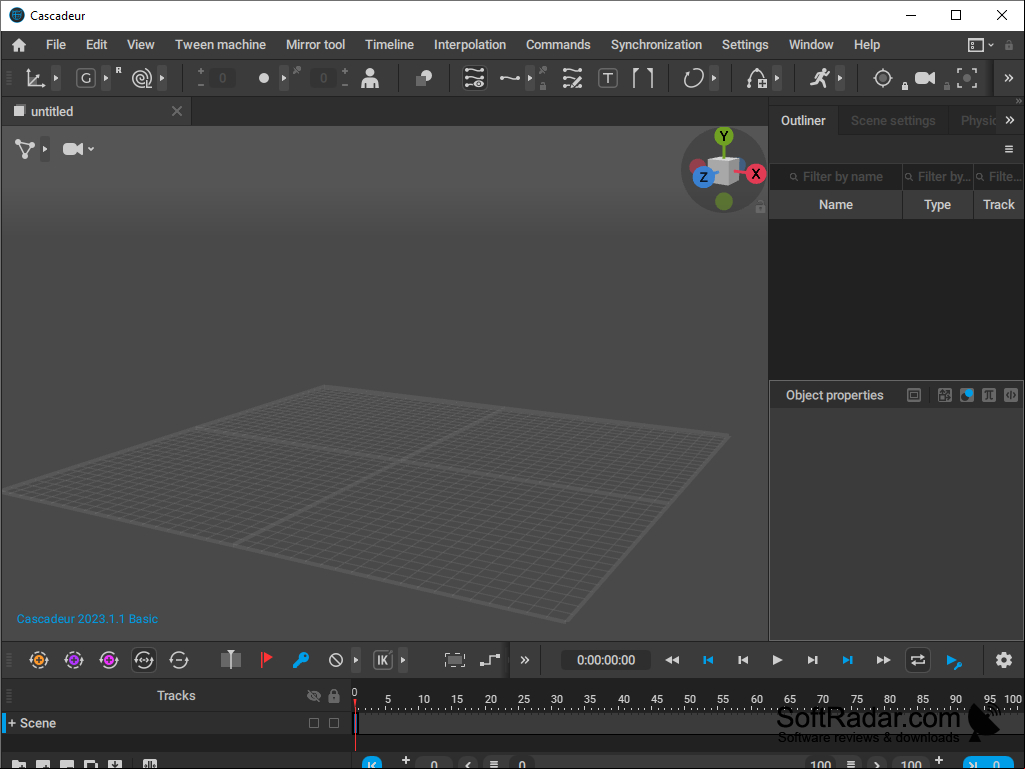Screen dimensions: 1025x769
Task: Close the untitled scene tab
Action: 176,111
